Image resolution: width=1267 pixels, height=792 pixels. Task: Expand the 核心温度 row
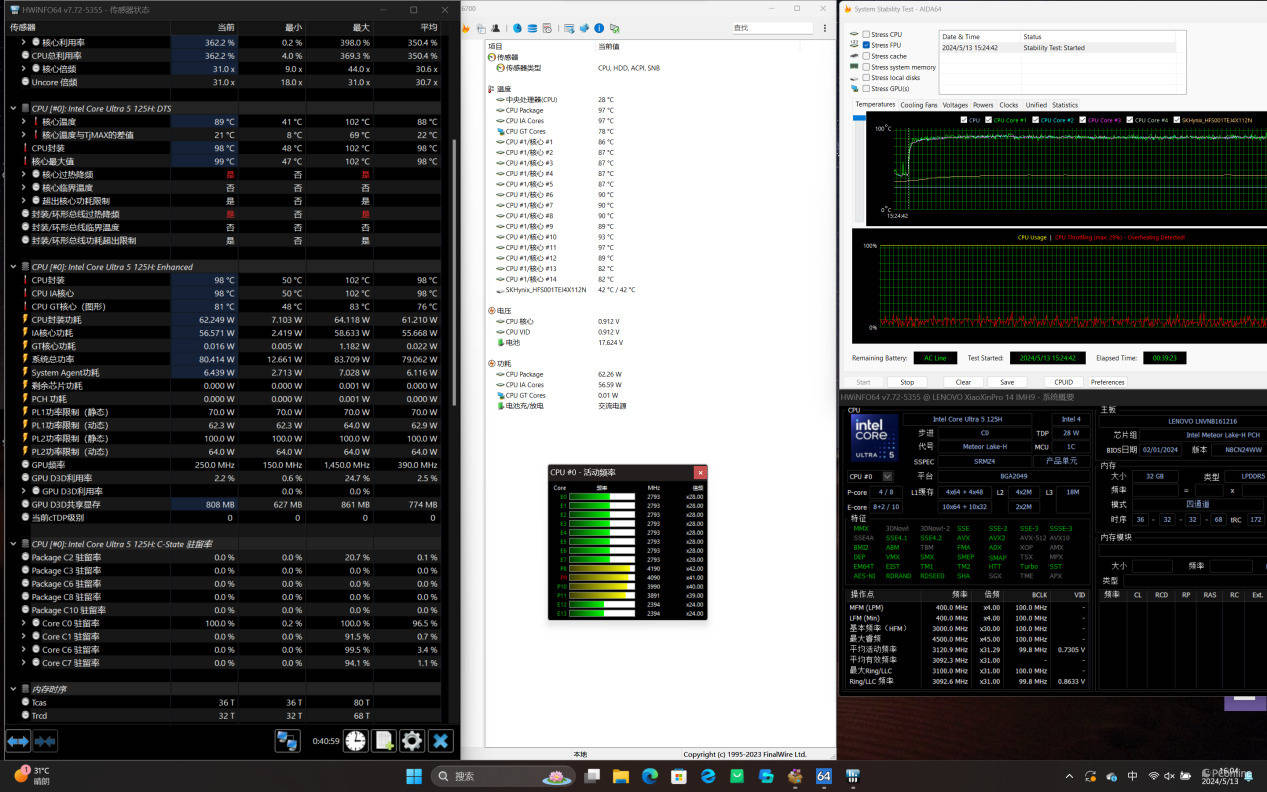point(24,121)
